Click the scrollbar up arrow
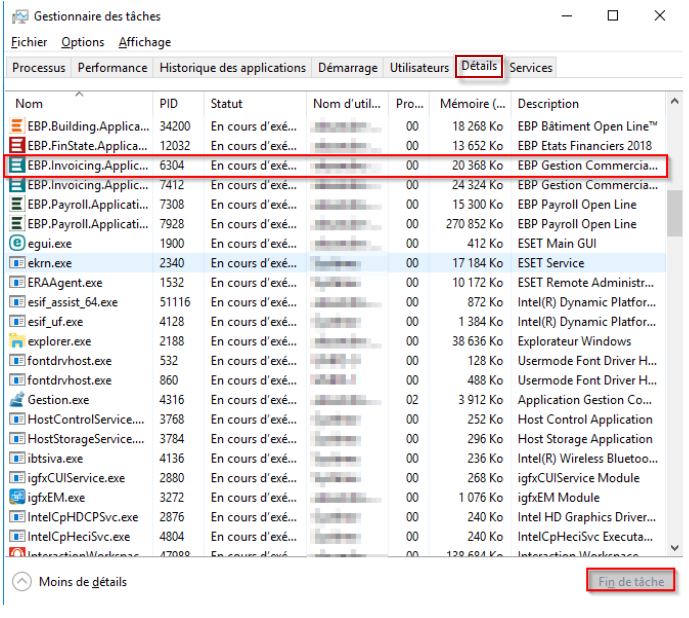 click(674, 102)
